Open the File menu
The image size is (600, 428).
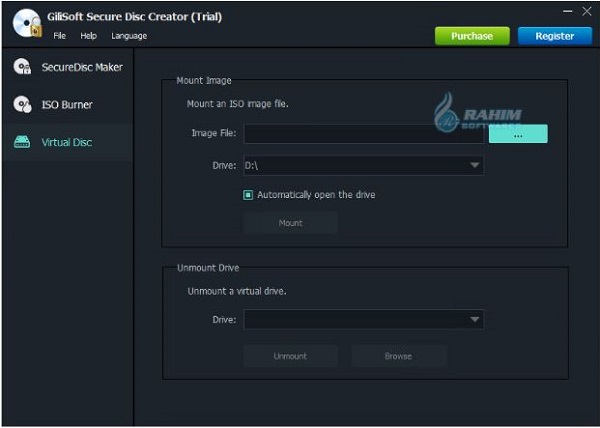pyautogui.click(x=59, y=36)
